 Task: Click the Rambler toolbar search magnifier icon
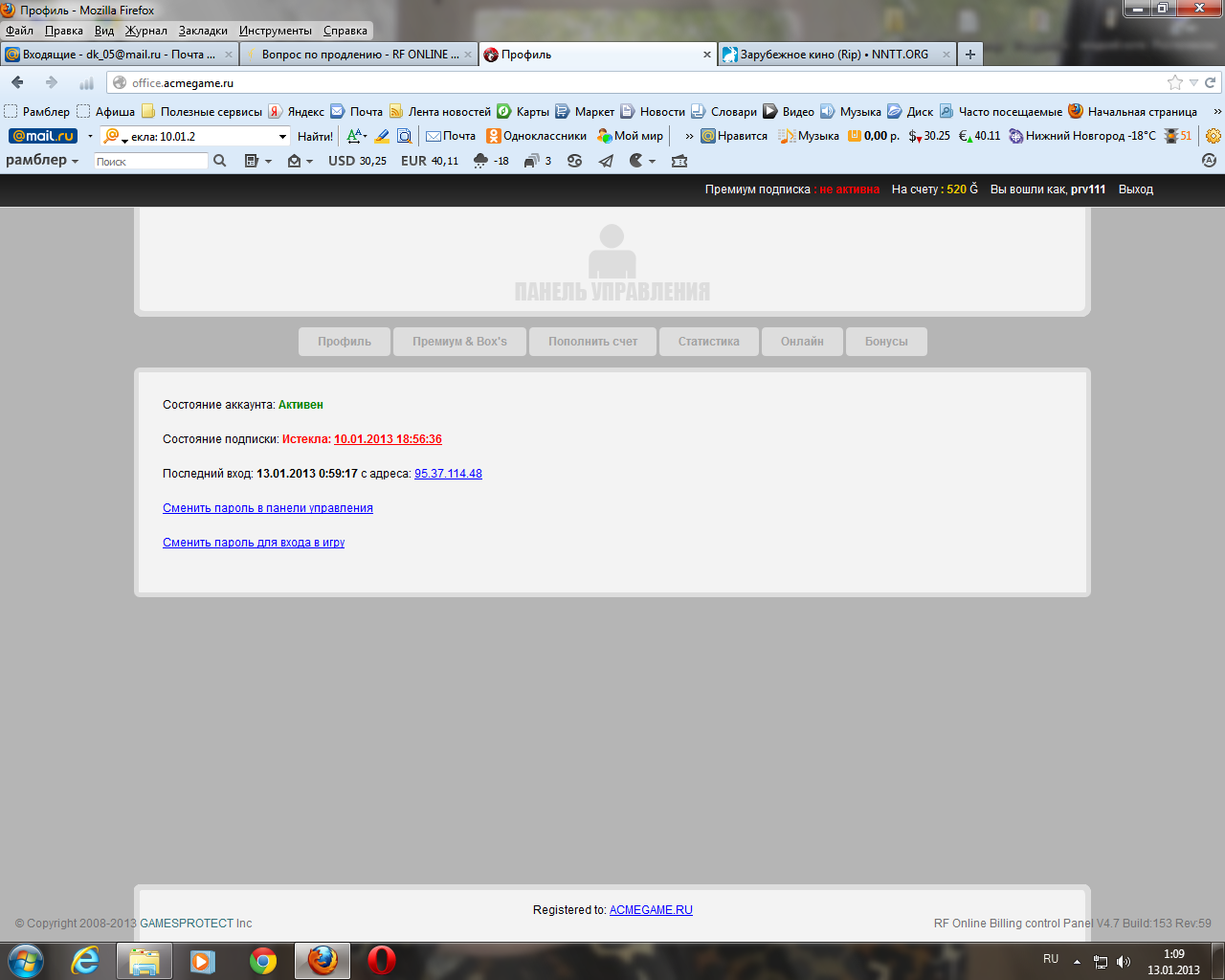[220, 161]
